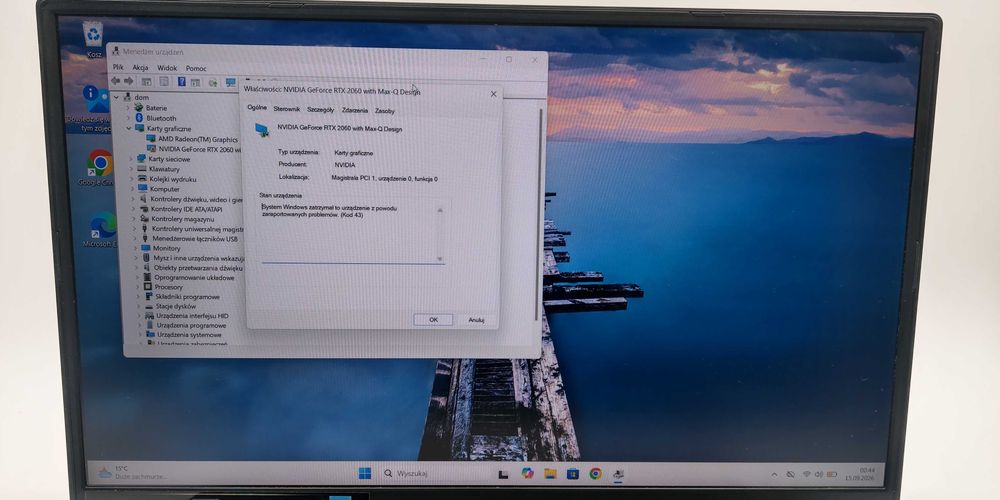Click the volume speaker icon in system tray
1000x500 pixels.
point(819,474)
